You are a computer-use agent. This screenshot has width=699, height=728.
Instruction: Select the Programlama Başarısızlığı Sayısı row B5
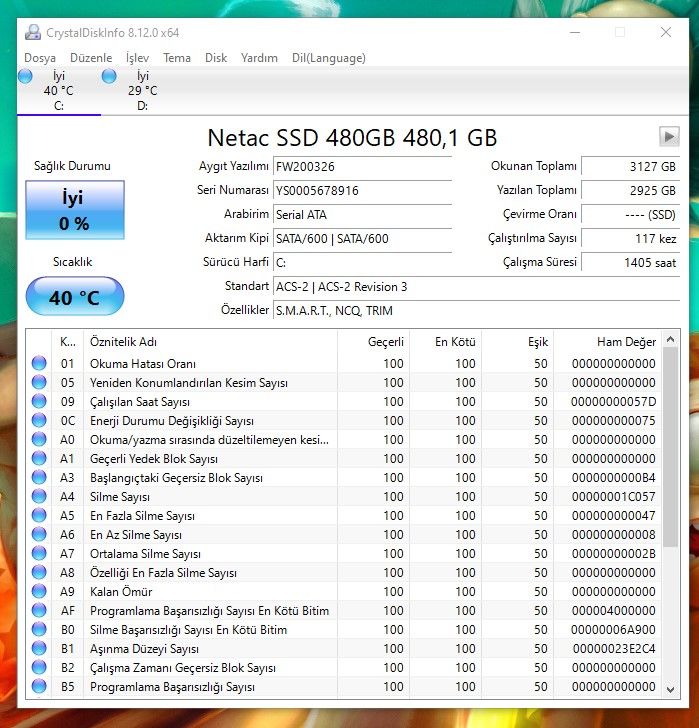(x=343, y=686)
